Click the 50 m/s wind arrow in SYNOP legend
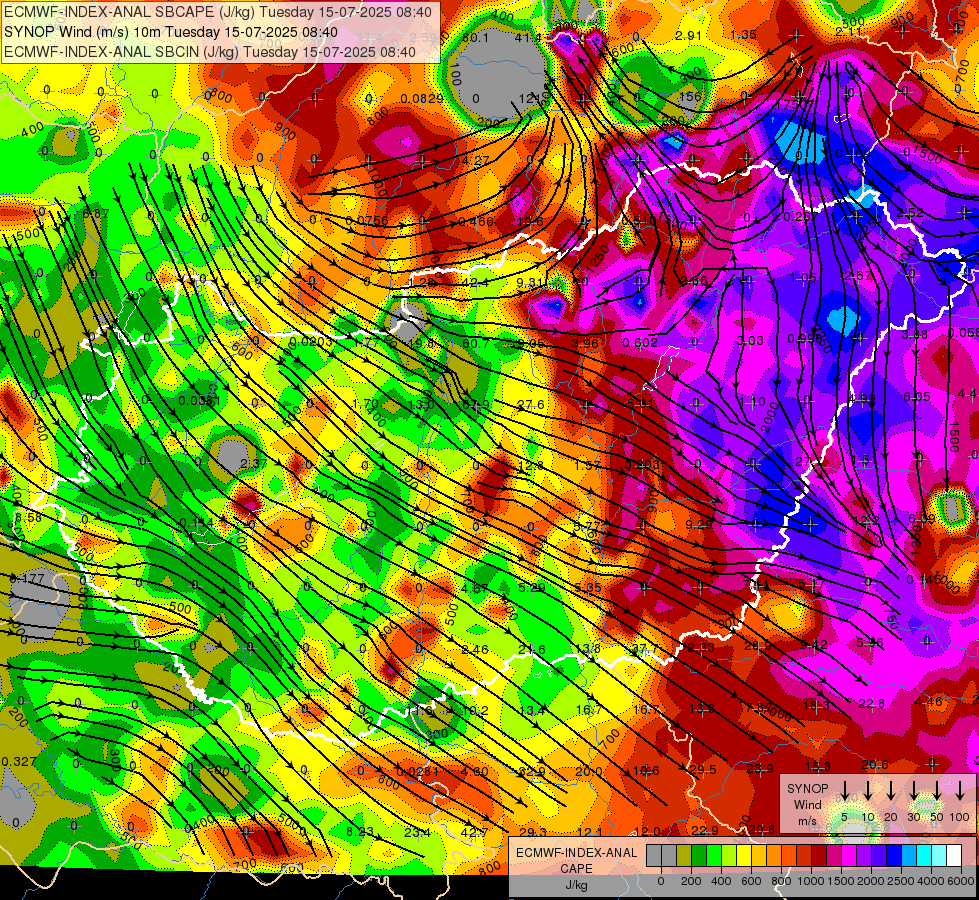Image resolution: width=979 pixels, height=900 pixels. pos(937,790)
